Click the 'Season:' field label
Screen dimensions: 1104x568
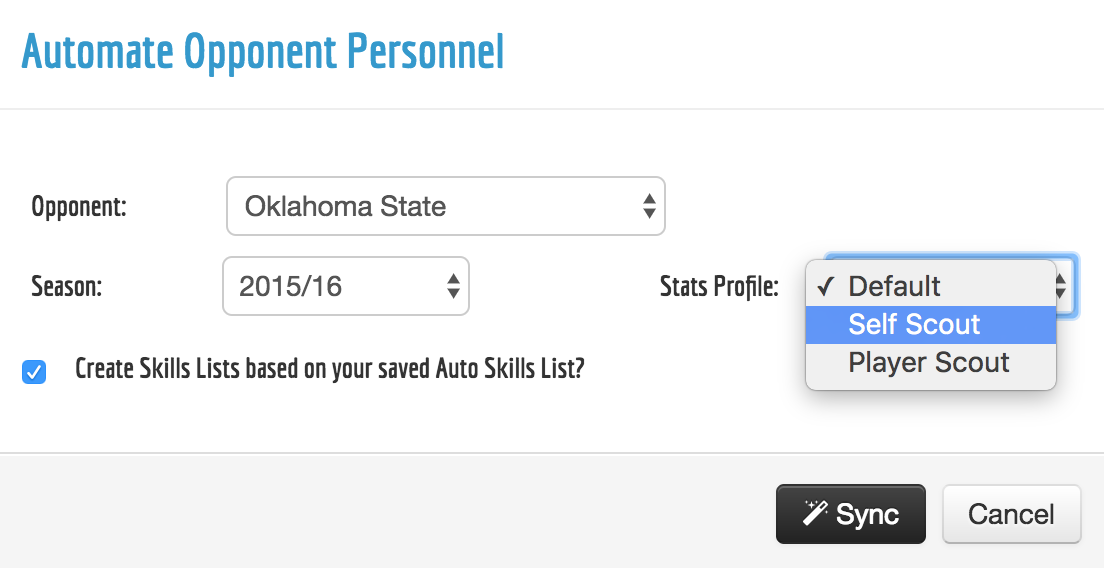68,288
